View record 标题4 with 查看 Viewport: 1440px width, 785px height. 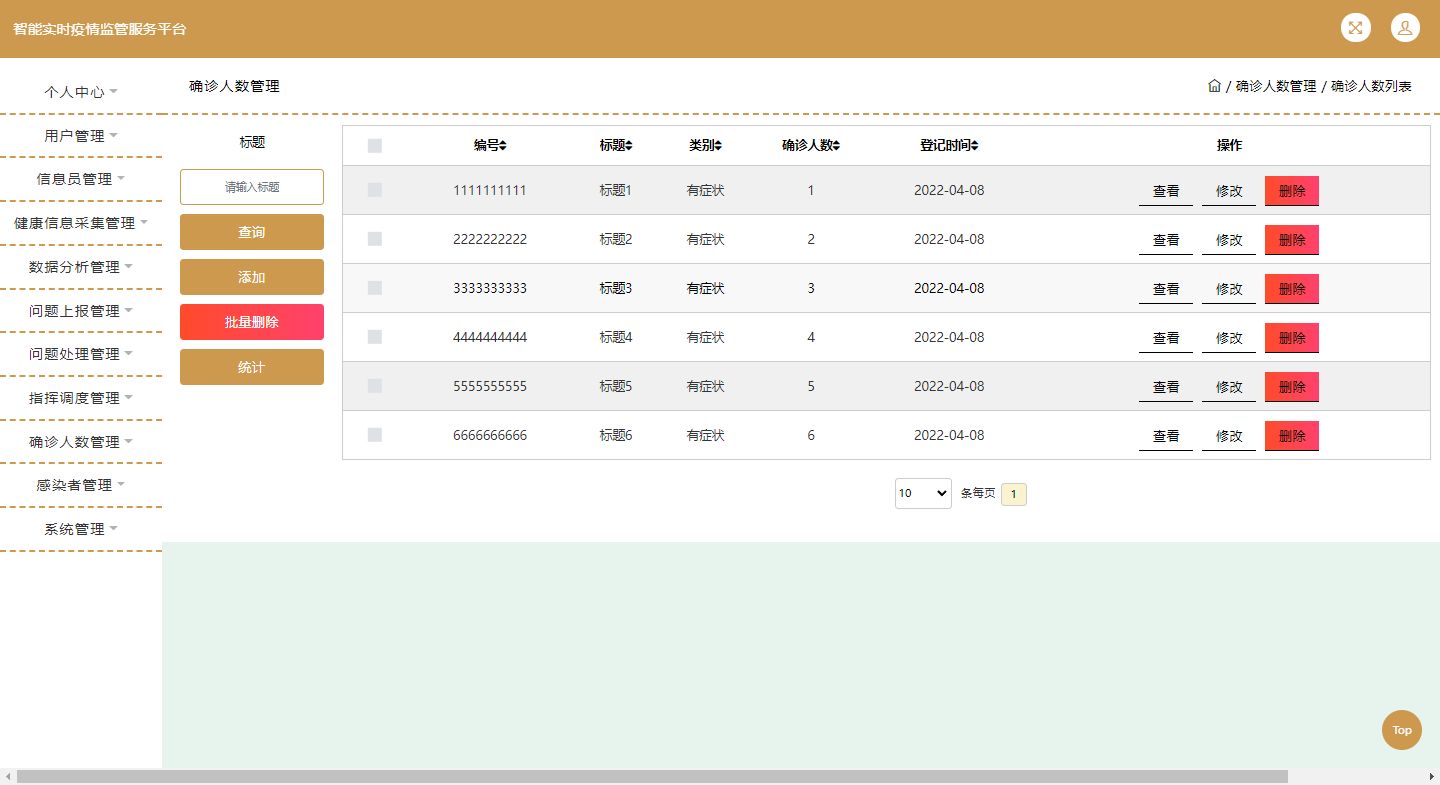(1166, 338)
